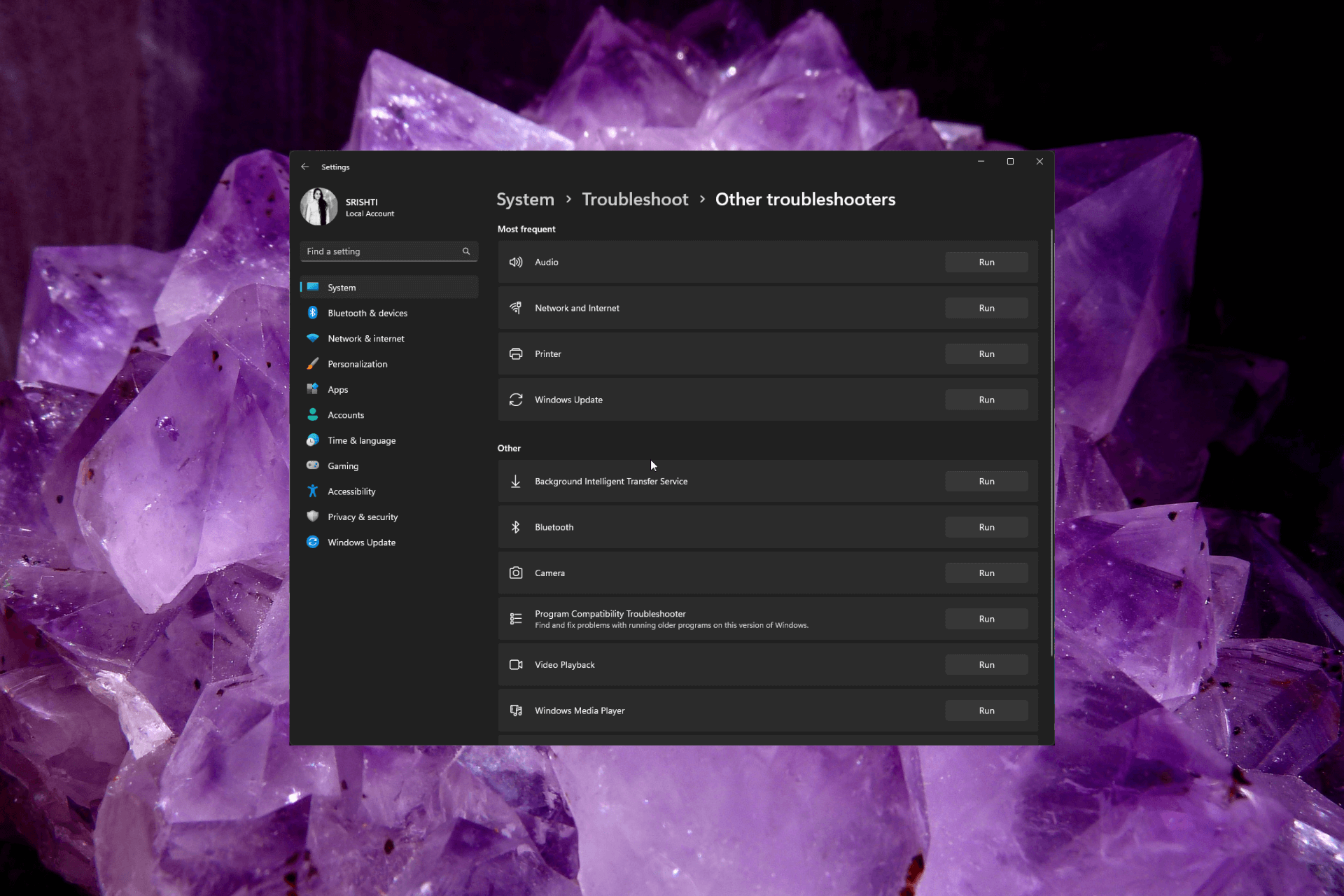Click the System monitor icon in sidebar
The image size is (1344, 896).
tap(313, 287)
